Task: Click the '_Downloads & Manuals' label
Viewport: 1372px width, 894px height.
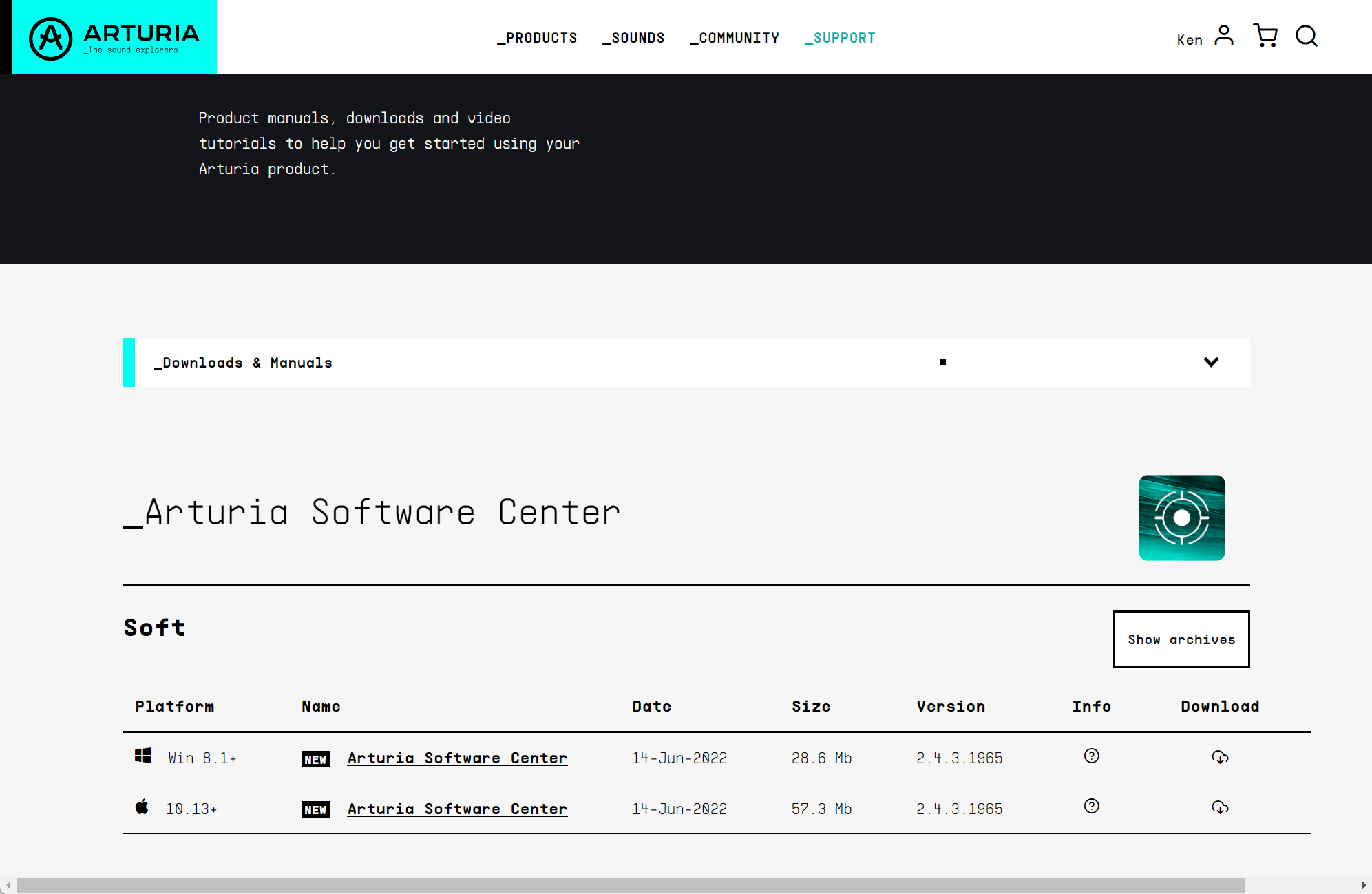Action: pos(243,363)
